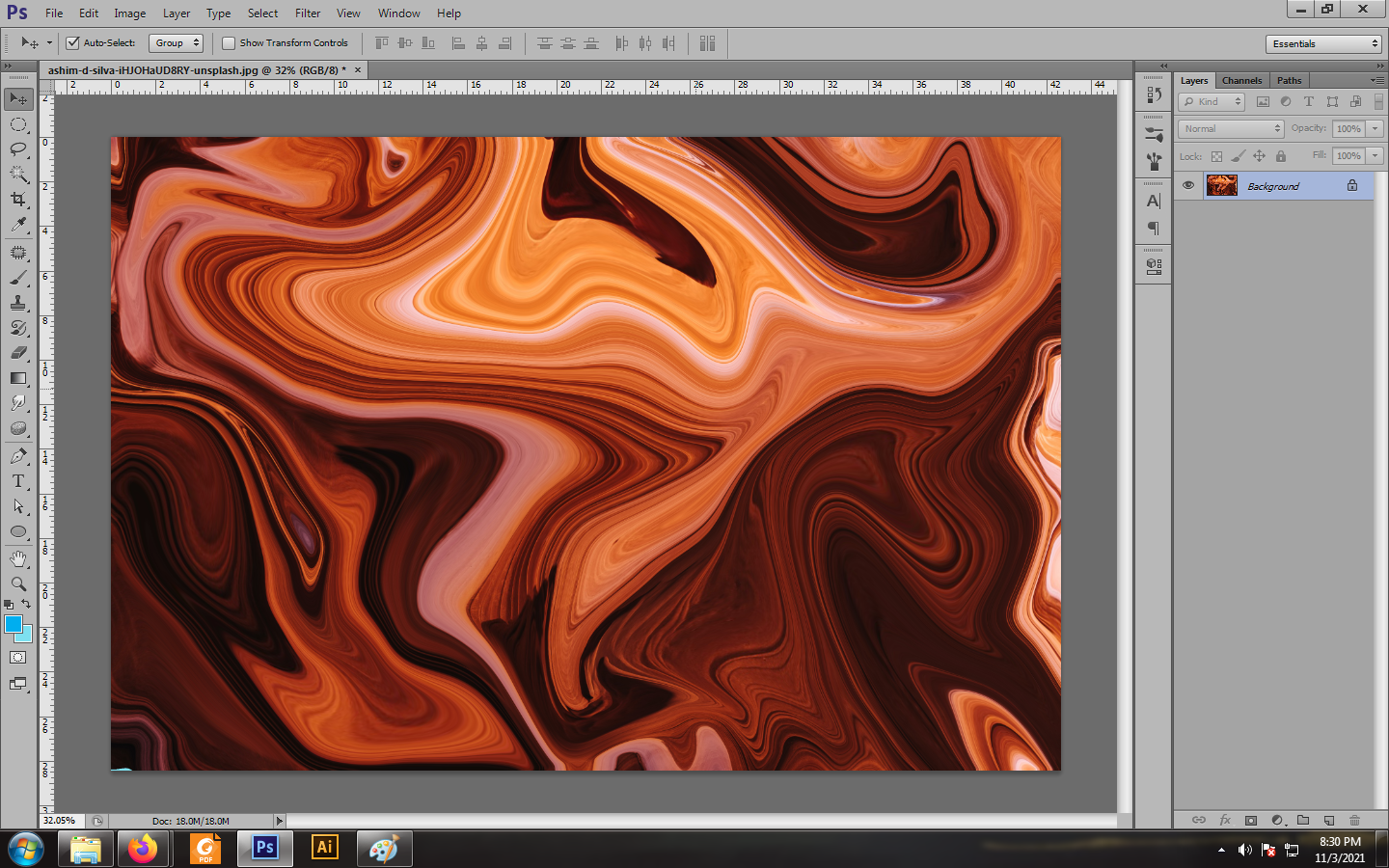Activate the Zoom tool
The image size is (1389, 868).
18,583
